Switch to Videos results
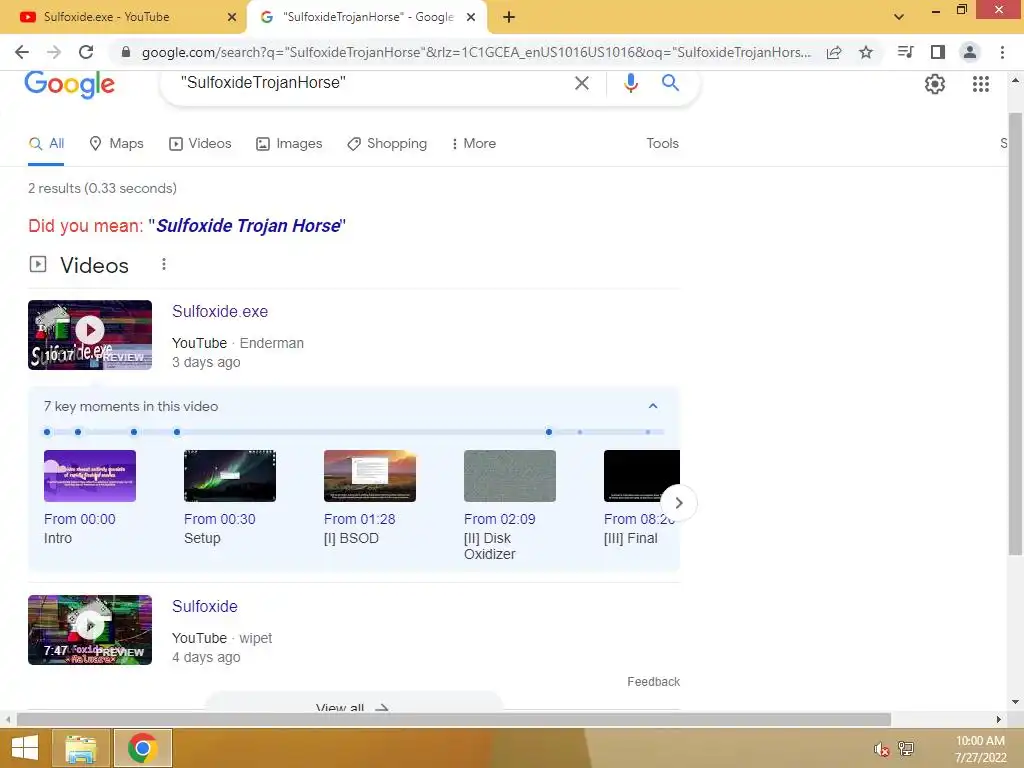1024x768 pixels. [x=200, y=144]
